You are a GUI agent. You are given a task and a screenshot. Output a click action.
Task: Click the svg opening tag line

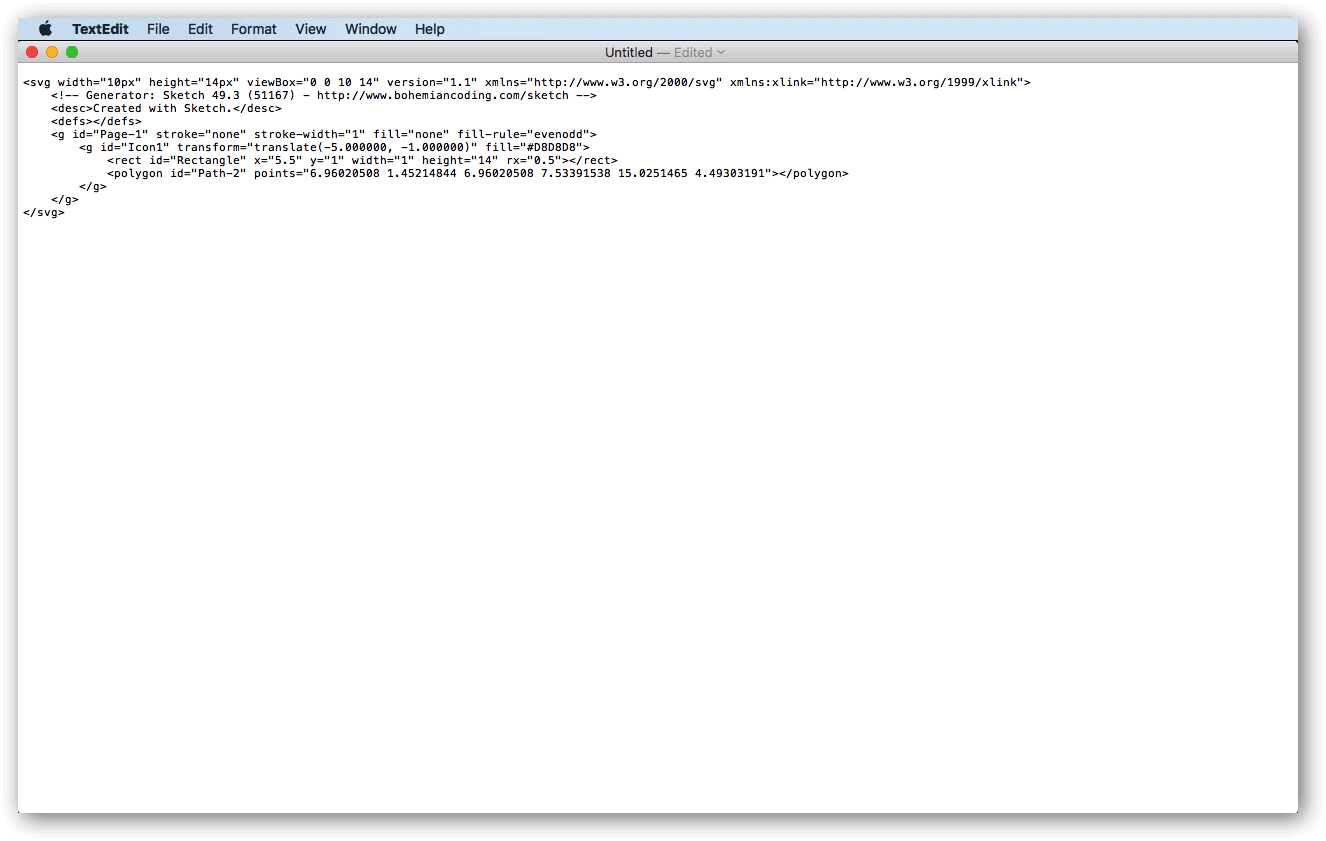pos(527,82)
